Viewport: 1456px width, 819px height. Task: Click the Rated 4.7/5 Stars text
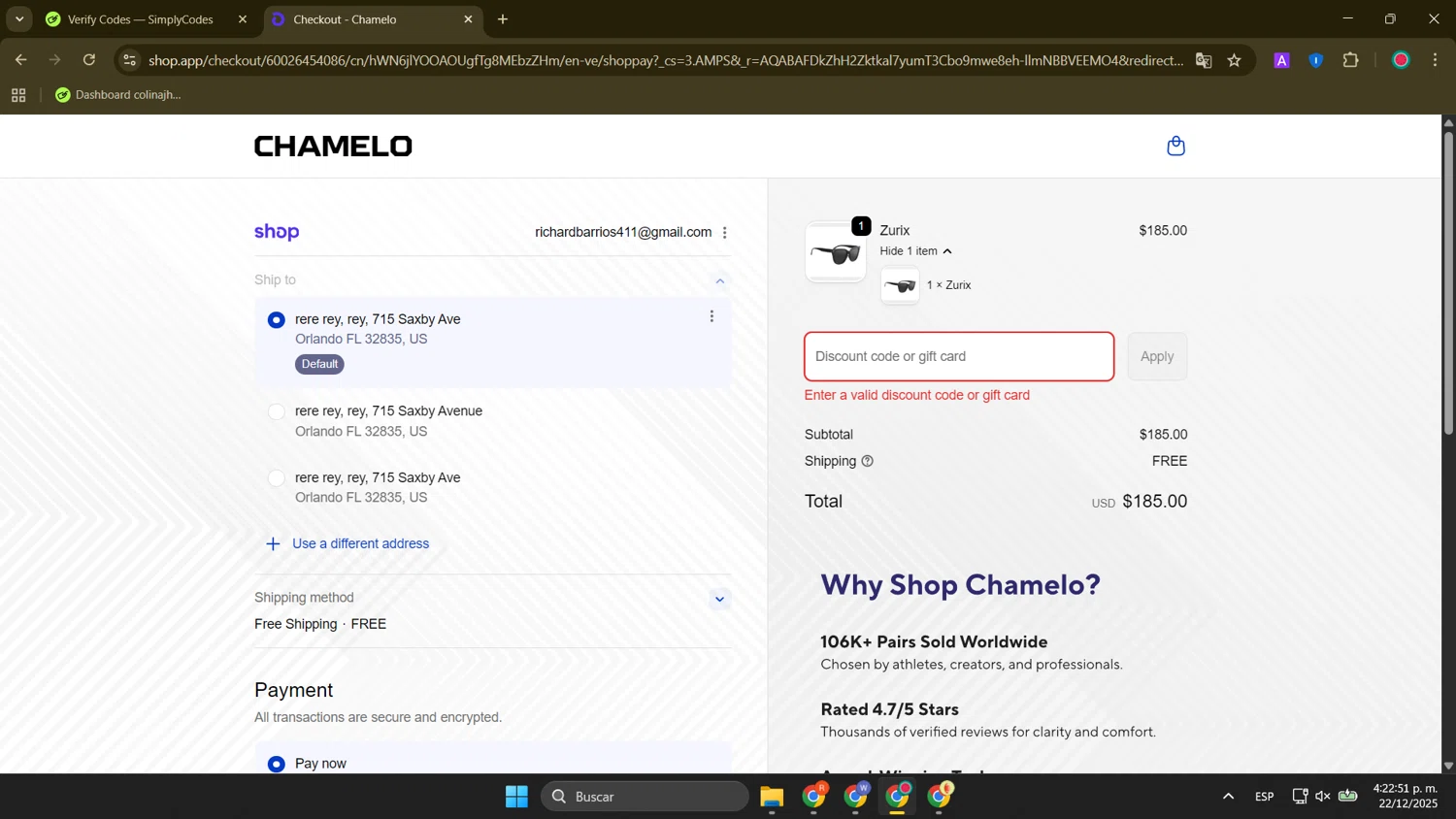[890, 709]
